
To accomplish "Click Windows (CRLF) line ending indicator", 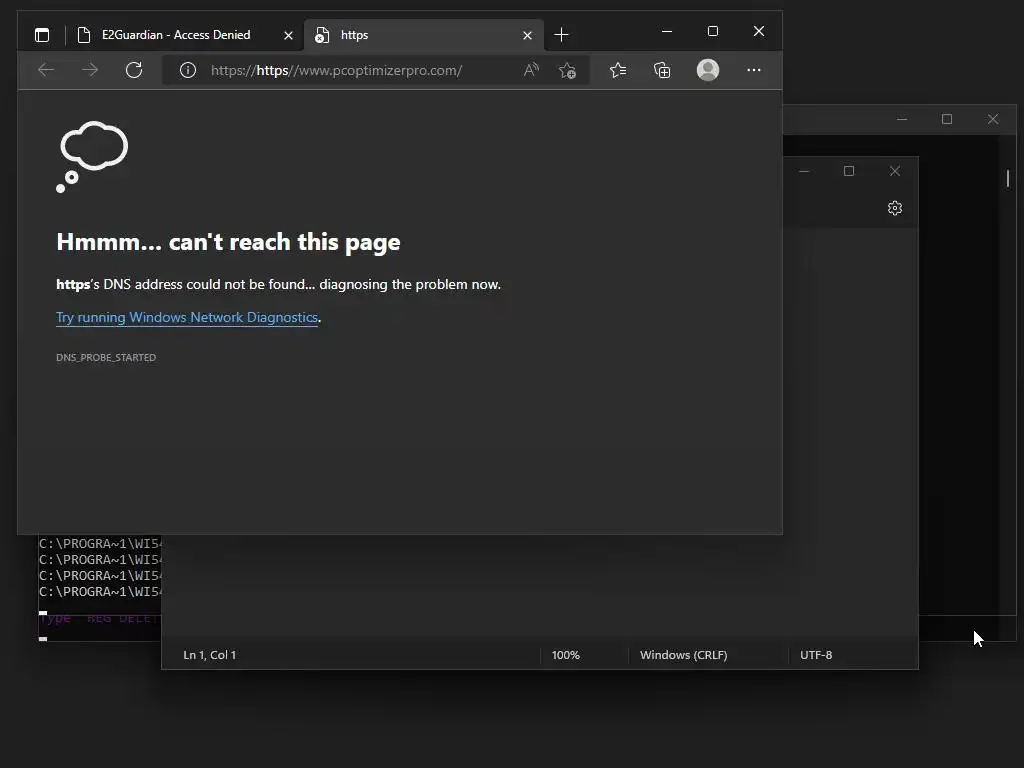I will tap(683, 655).
